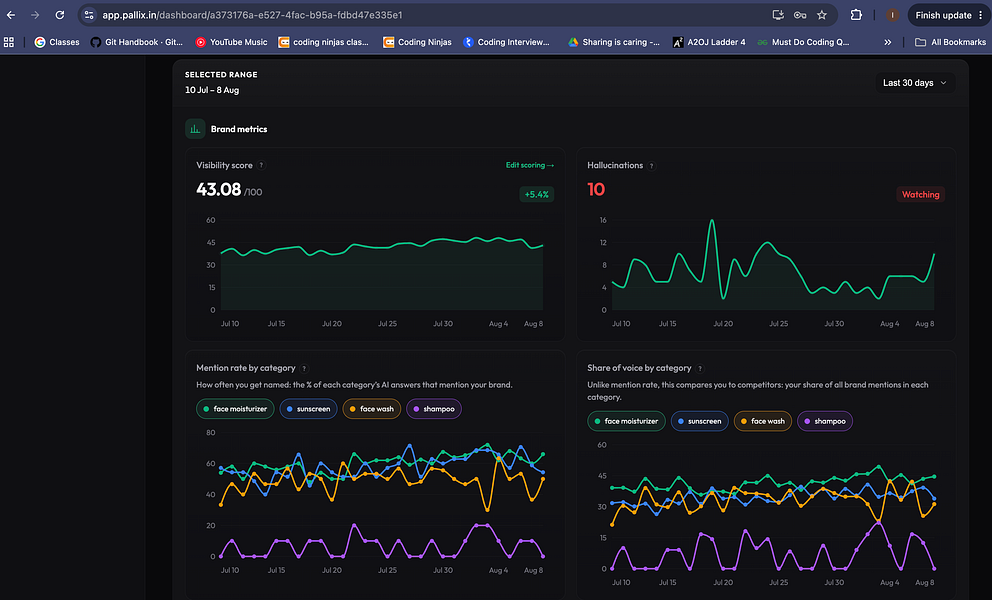992x600 pixels.
Task: Toggle face moisturizer in Share of voice legend
Action: (626, 421)
